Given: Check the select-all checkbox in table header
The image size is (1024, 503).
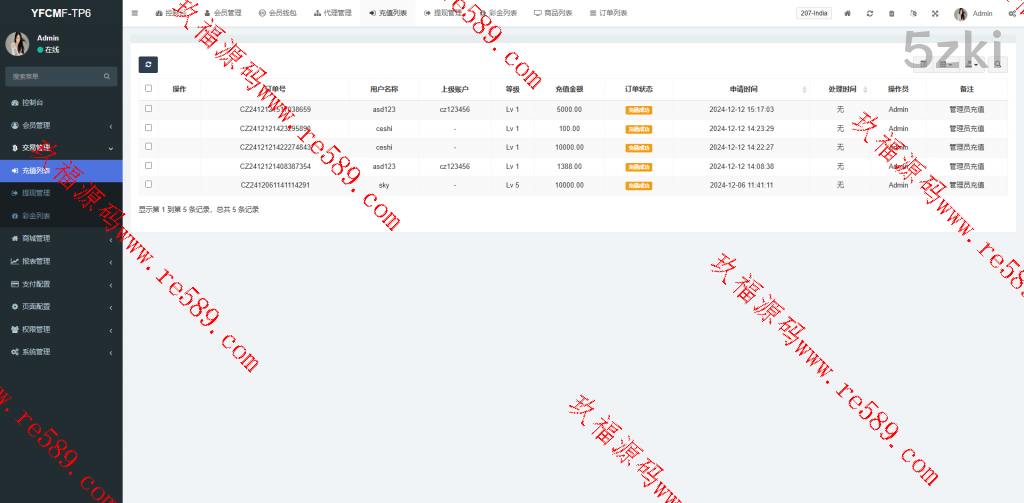Looking at the screenshot, I should pyautogui.click(x=149, y=89).
